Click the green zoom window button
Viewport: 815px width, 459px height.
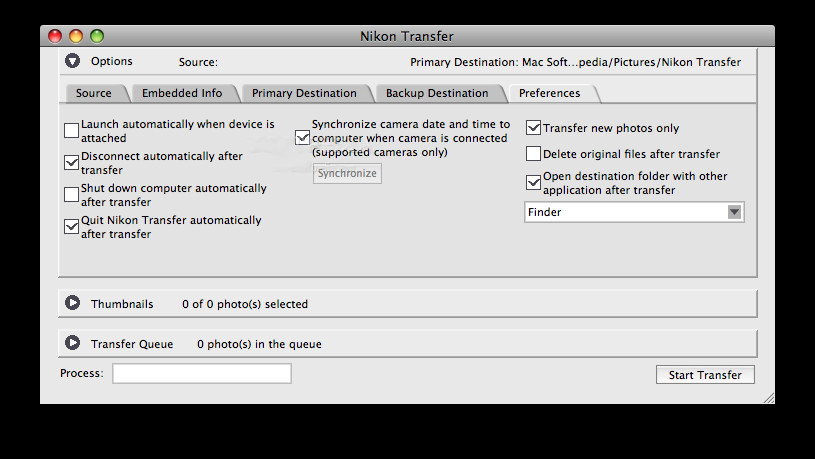97,36
